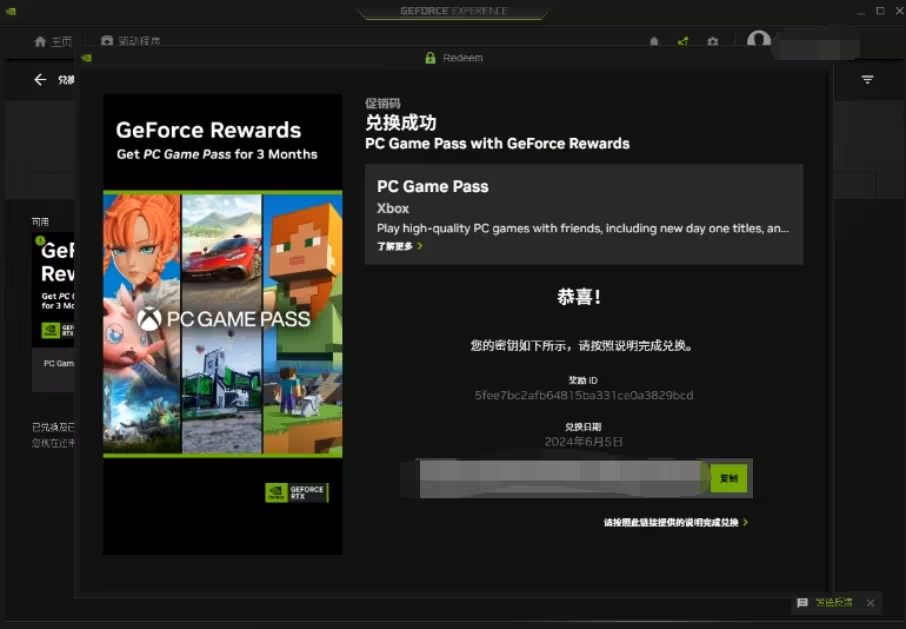The height and width of the screenshot is (629, 906).
Task: Click the GeForce RTX badge on the poster
Action: click(297, 493)
